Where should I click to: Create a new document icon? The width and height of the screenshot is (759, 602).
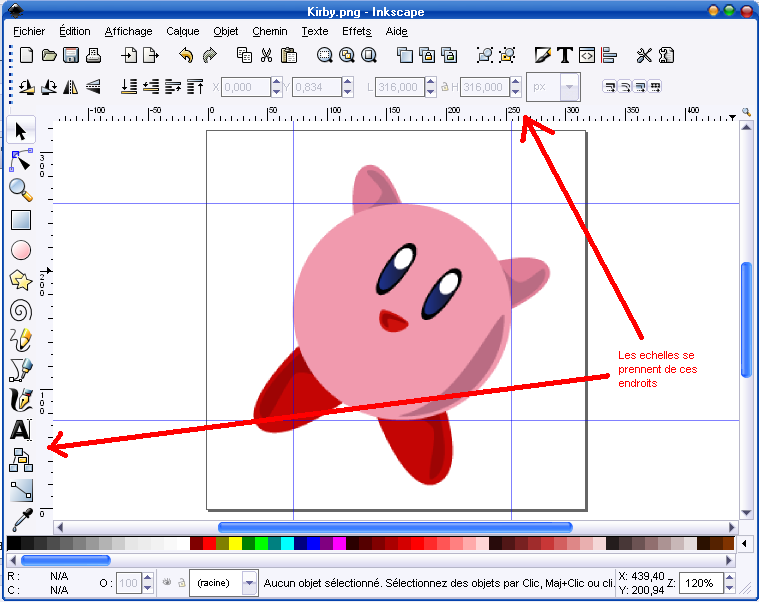point(26,55)
